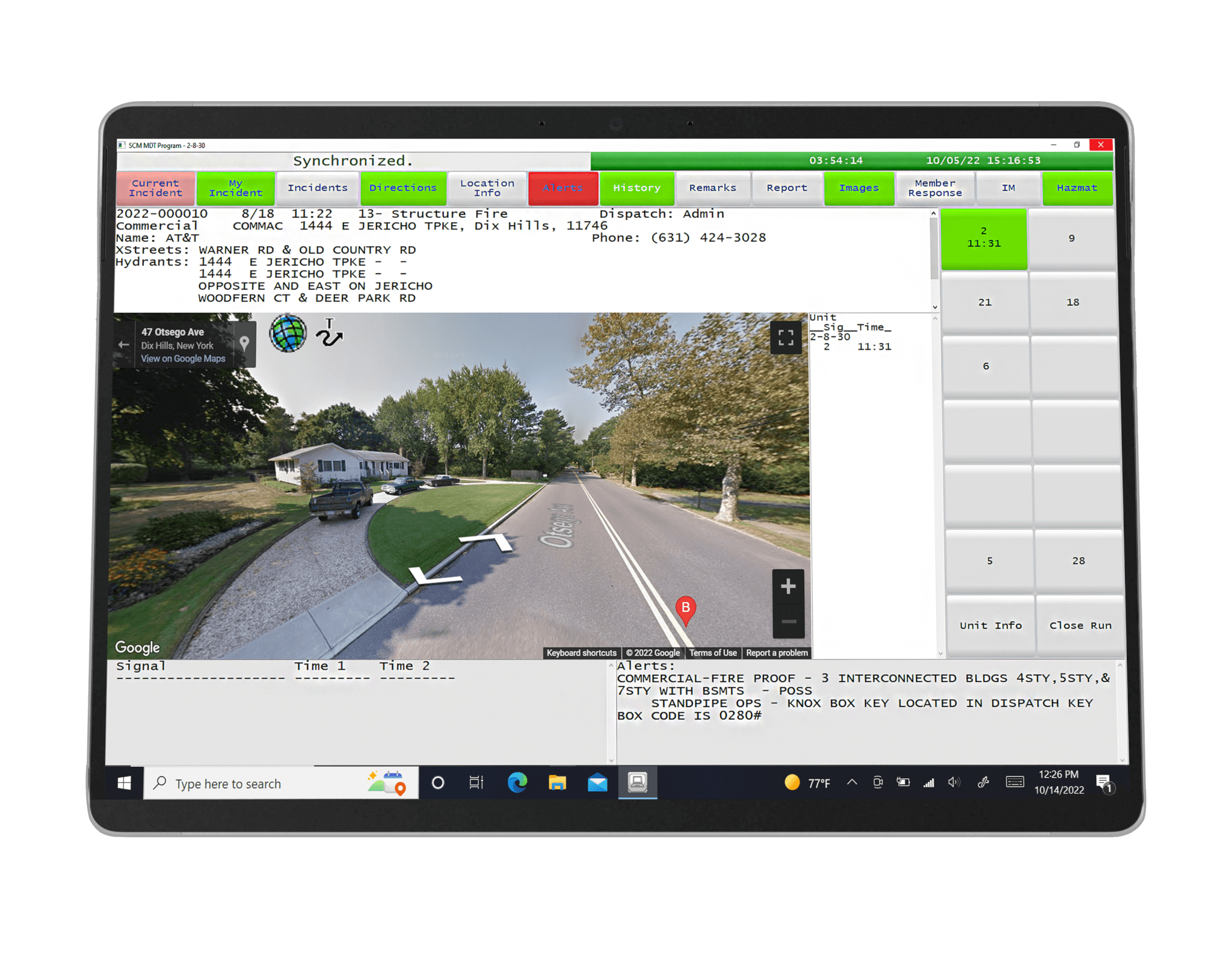Open the battery status tray icon
Viewport: 1232px width, 975px height.
[903, 782]
